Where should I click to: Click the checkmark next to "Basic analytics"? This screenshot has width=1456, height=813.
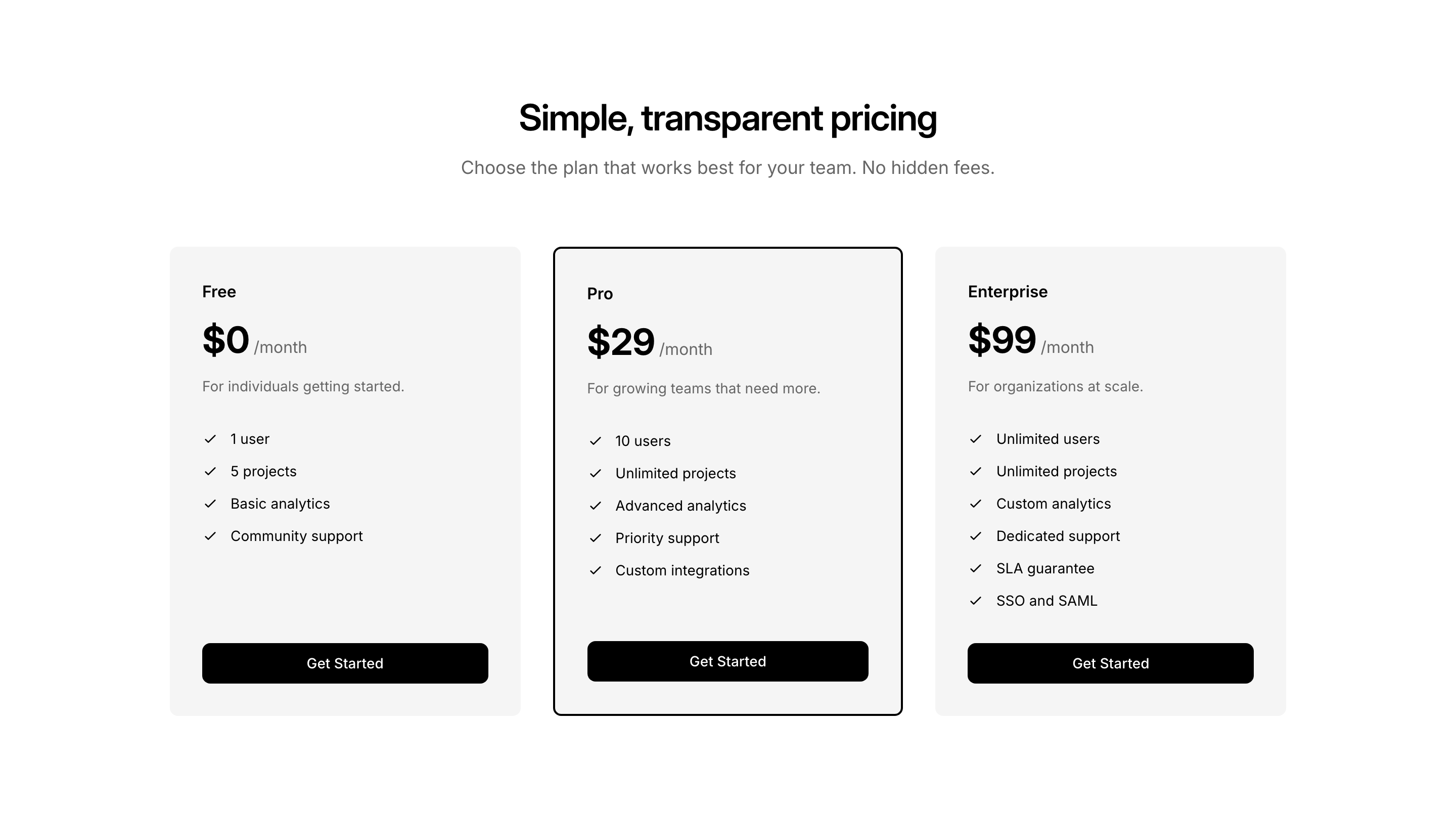coord(210,503)
